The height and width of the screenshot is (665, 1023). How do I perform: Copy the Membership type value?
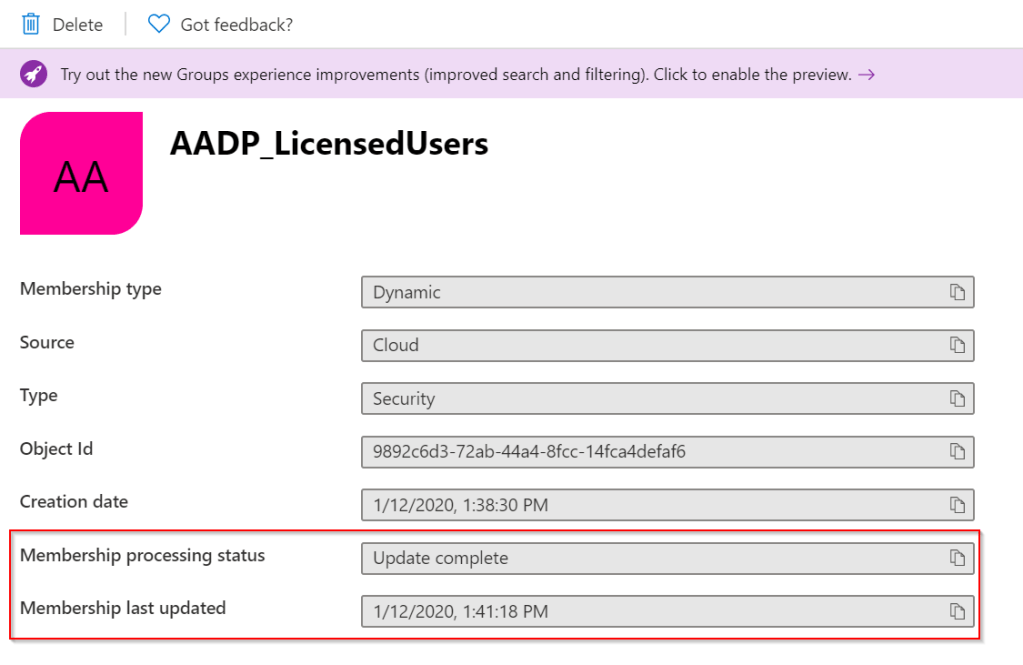(957, 292)
